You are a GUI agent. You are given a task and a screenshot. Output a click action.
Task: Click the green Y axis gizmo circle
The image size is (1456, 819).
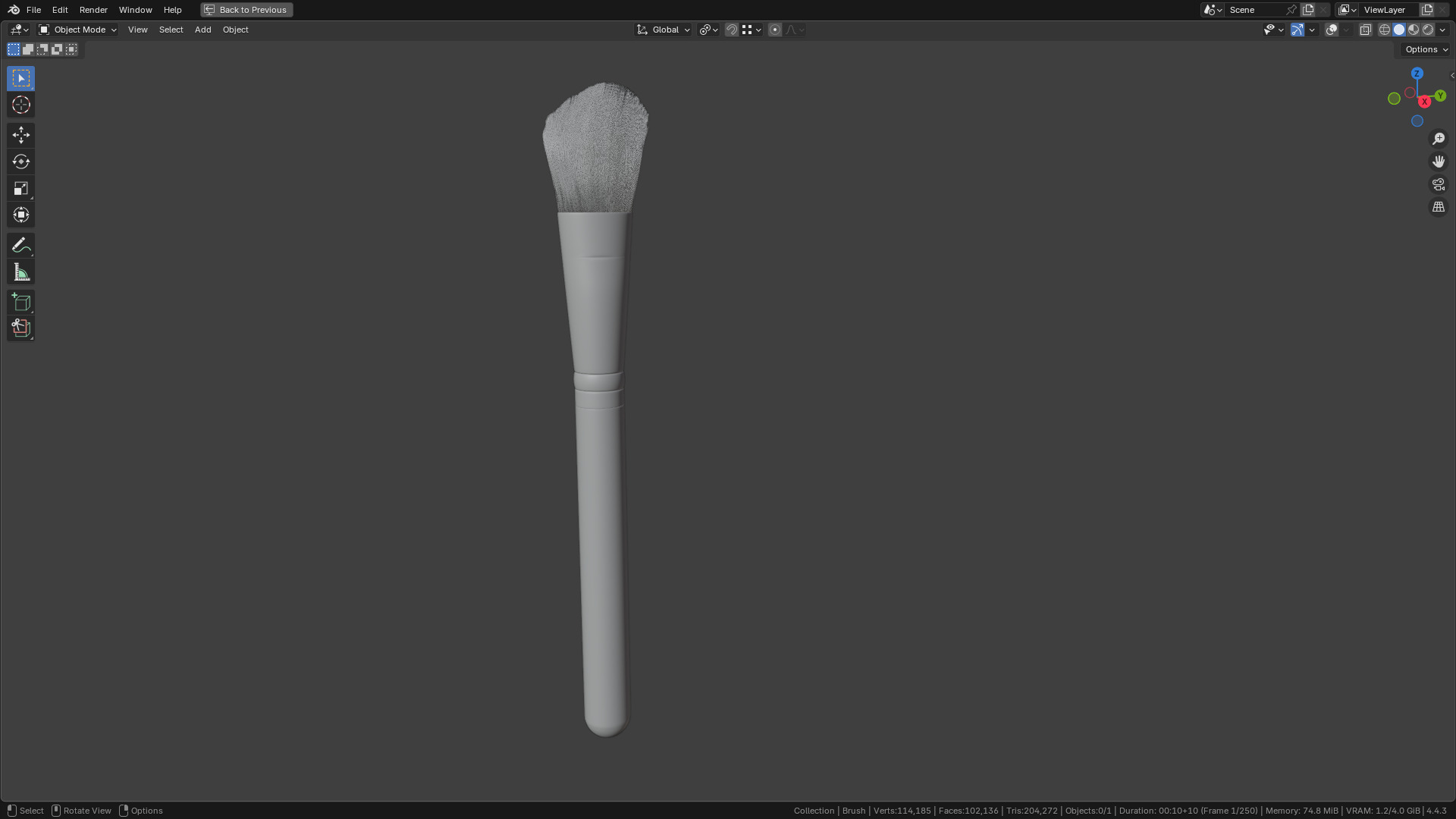pos(1440,96)
